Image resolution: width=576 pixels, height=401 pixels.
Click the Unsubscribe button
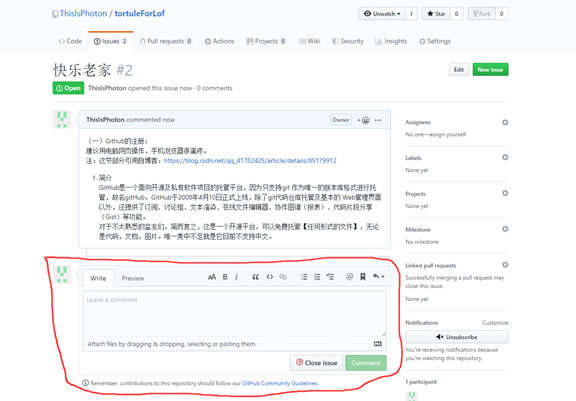click(x=457, y=337)
